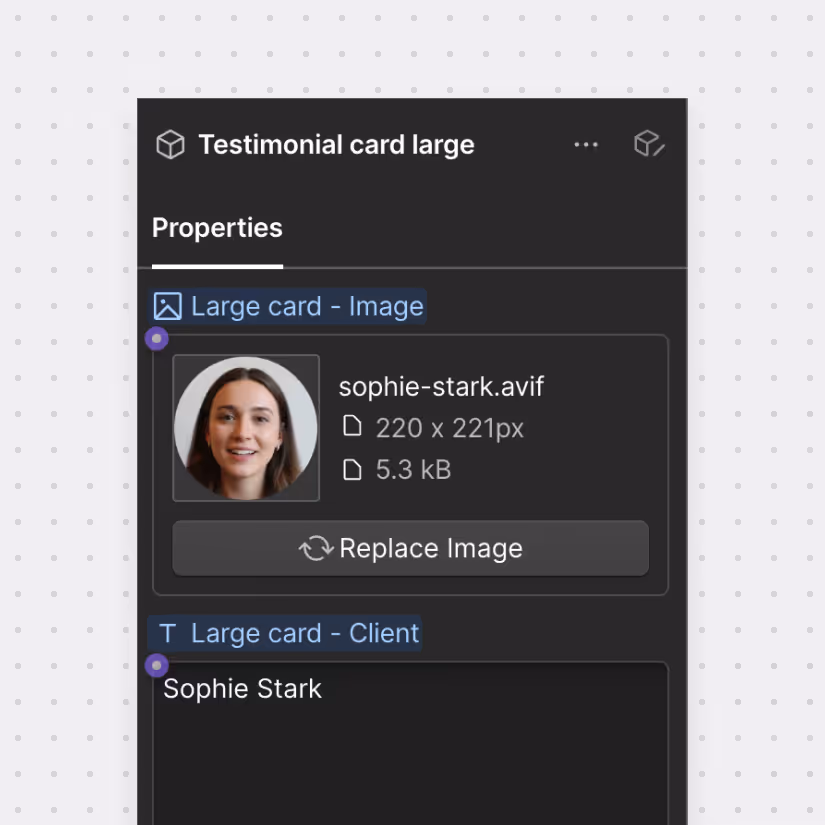The height and width of the screenshot is (825, 825).
Task: Click the "5.3 kB" file size text
Action: 413,469
